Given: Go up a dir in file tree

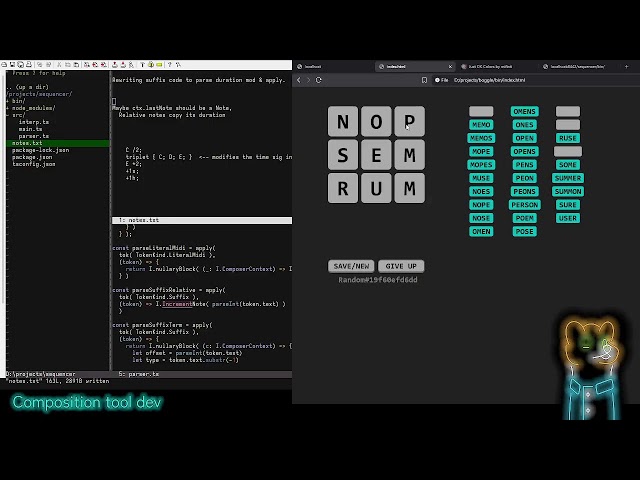Looking at the screenshot, I should [x=27, y=87].
